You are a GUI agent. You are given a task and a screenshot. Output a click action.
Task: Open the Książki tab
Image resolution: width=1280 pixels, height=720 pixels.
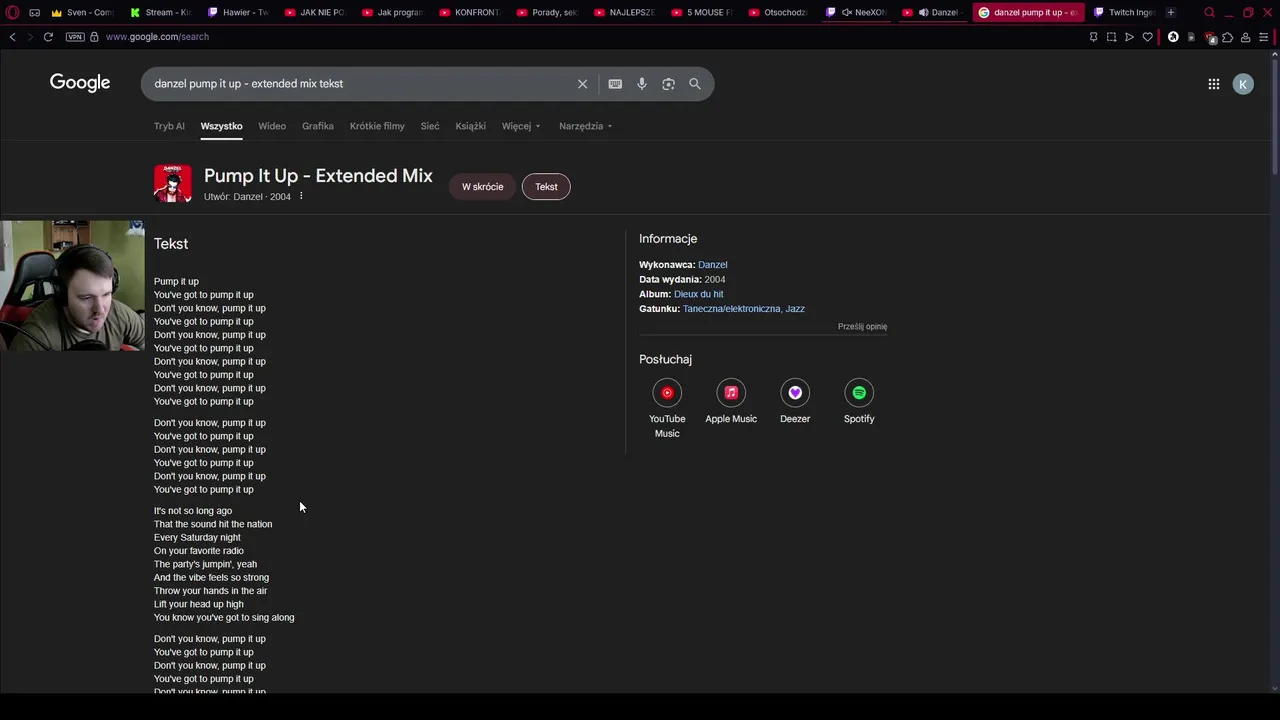[470, 126]
